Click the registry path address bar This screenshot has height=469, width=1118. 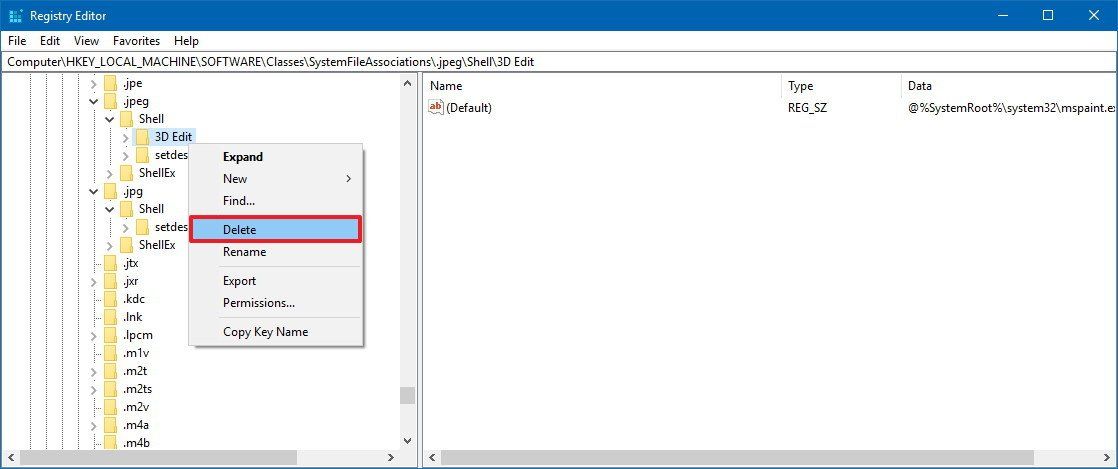pyautogui.click(x=559, y=62)
